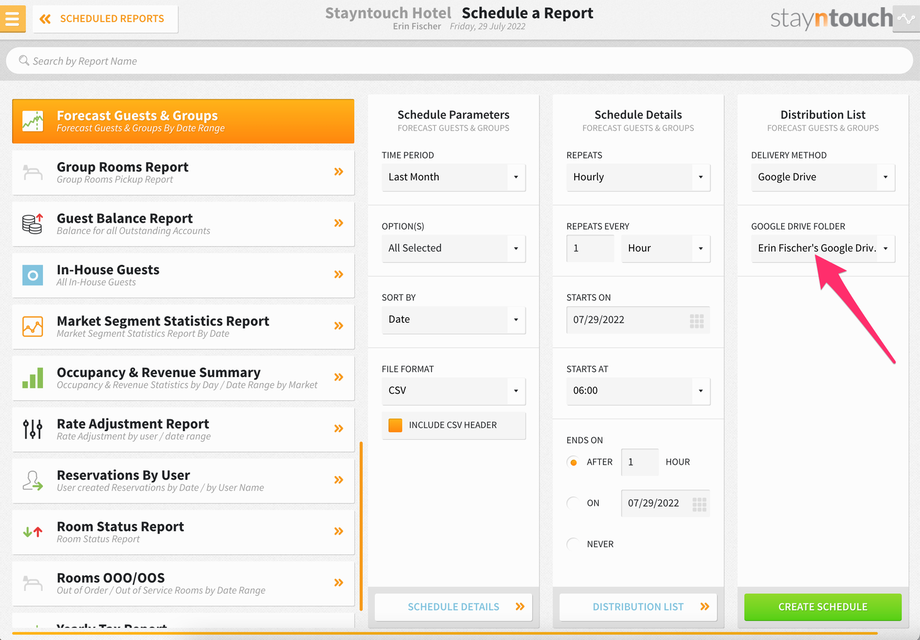Open the Sort By dropdown showing Date
This screenshot has width=920, height=640.
click(454, 320)
